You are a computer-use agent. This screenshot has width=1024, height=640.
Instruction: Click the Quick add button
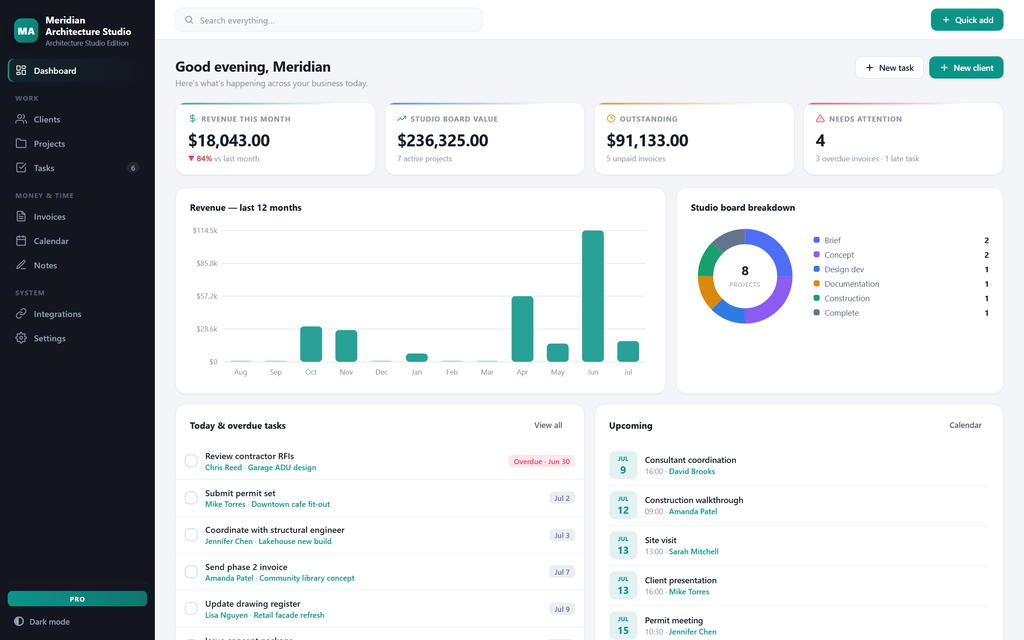pos(967,20)
